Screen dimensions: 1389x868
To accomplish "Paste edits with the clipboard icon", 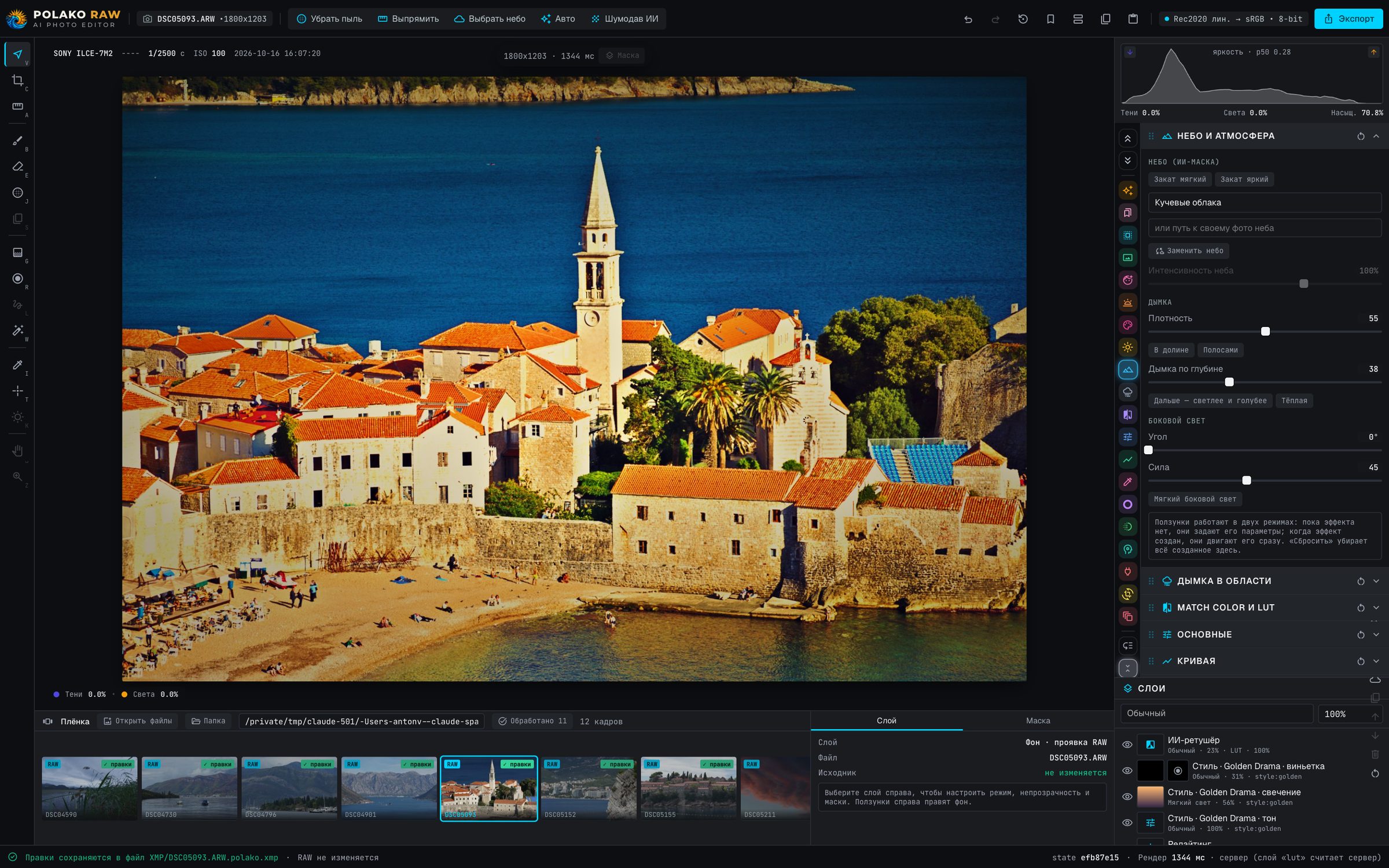I will point(1133,19).
